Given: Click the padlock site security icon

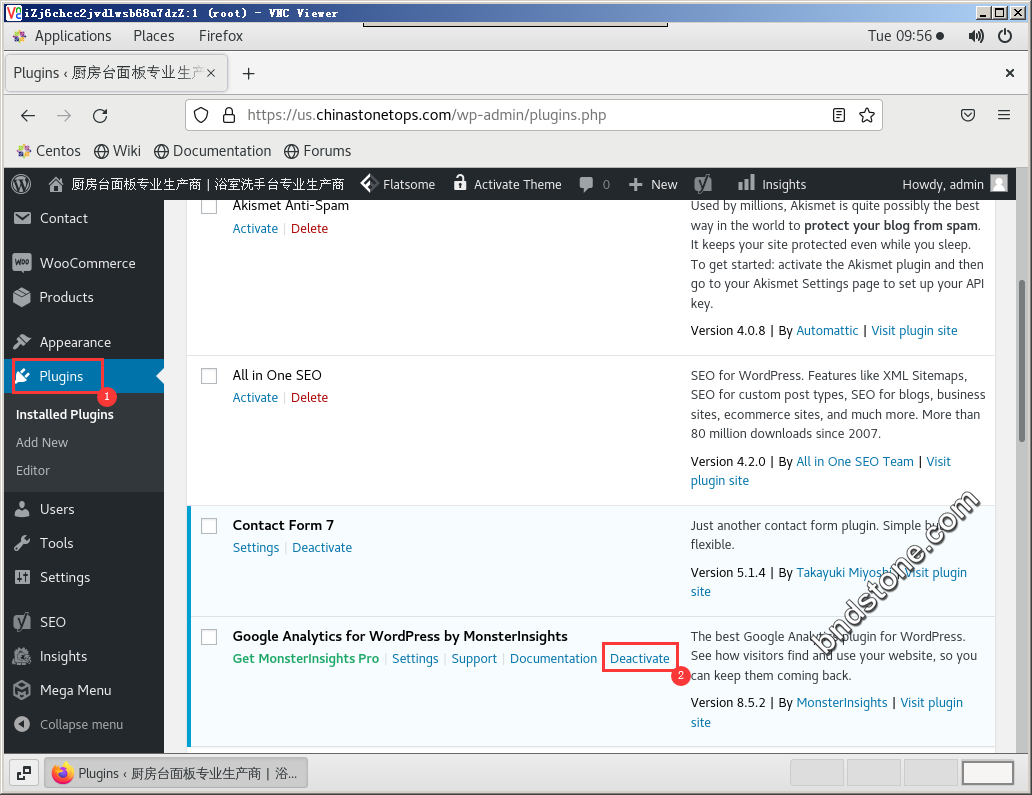Looking at the screenshot, I should tap(229, 115).
